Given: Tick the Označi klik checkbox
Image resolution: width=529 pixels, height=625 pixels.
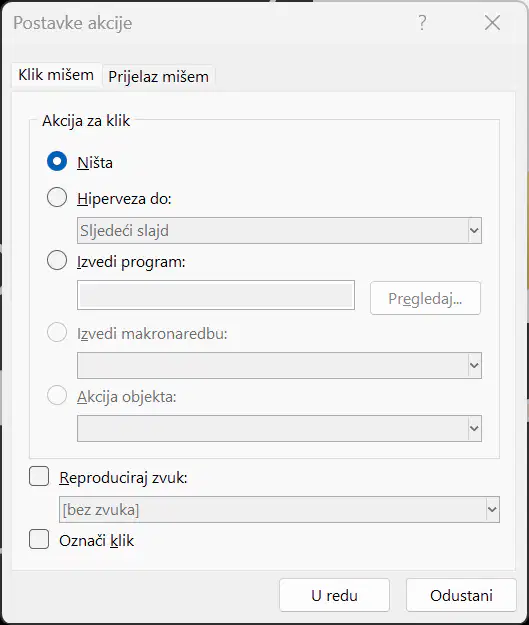Looking at the screenshot, I should [39, 539].
